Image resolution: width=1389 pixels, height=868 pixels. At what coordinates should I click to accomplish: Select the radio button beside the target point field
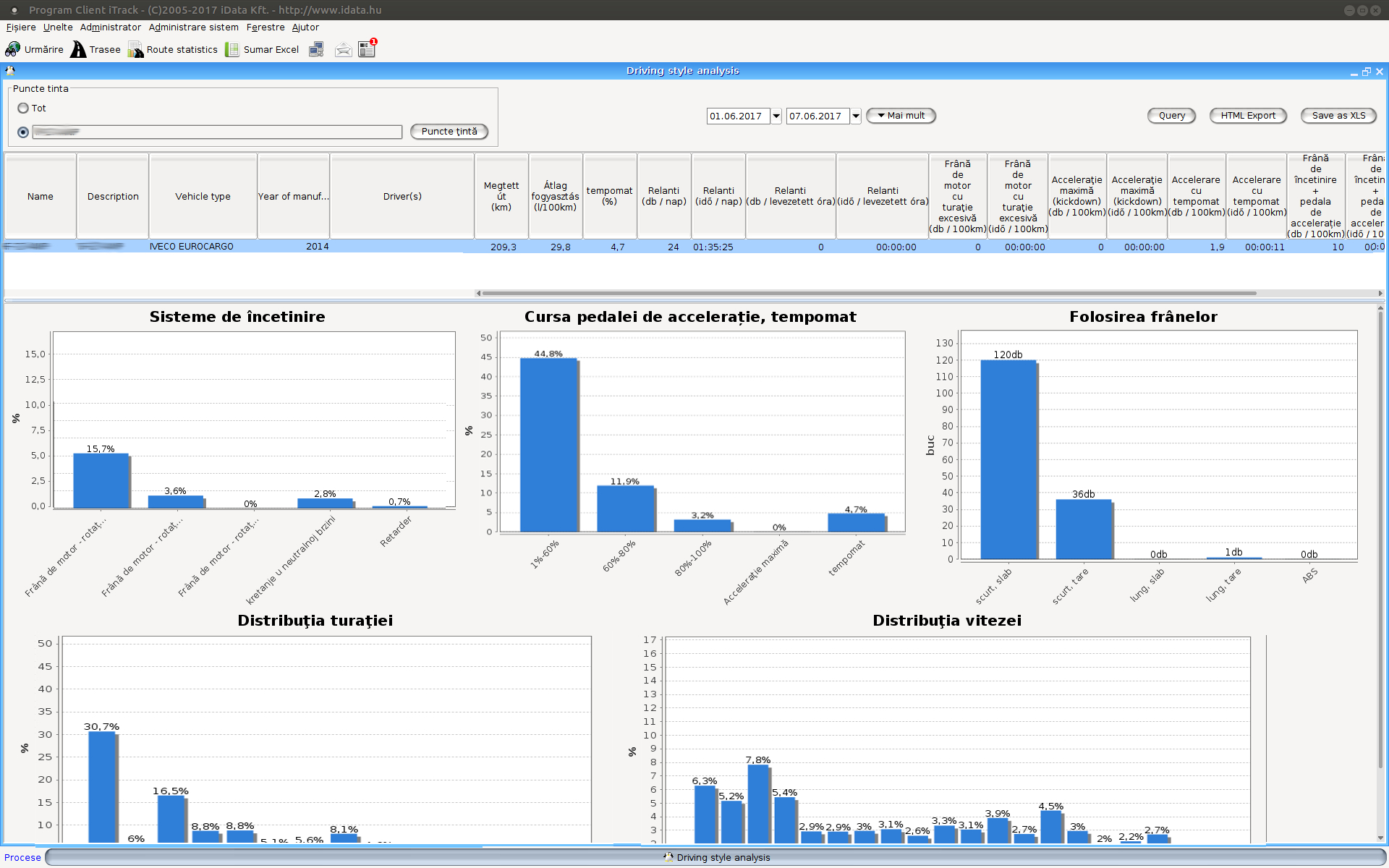[23, 132]
